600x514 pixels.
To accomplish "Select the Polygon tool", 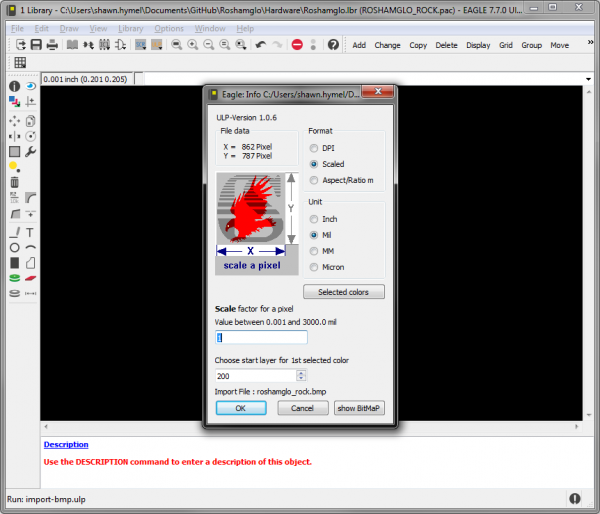I will (x=31, y=263).
